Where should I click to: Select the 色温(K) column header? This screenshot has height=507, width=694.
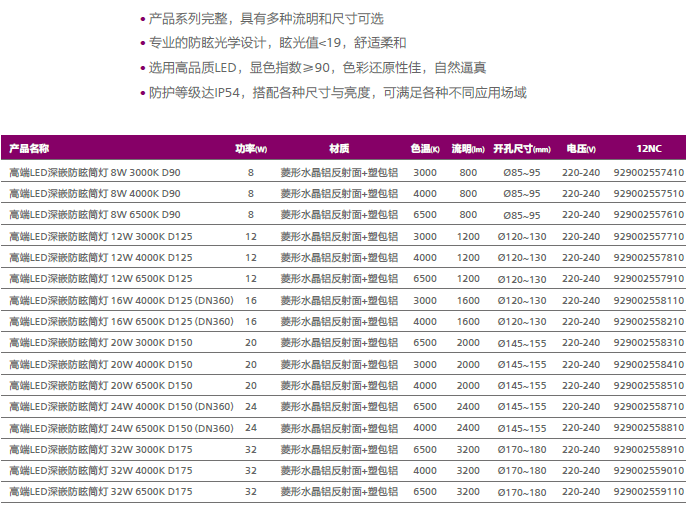425,149
